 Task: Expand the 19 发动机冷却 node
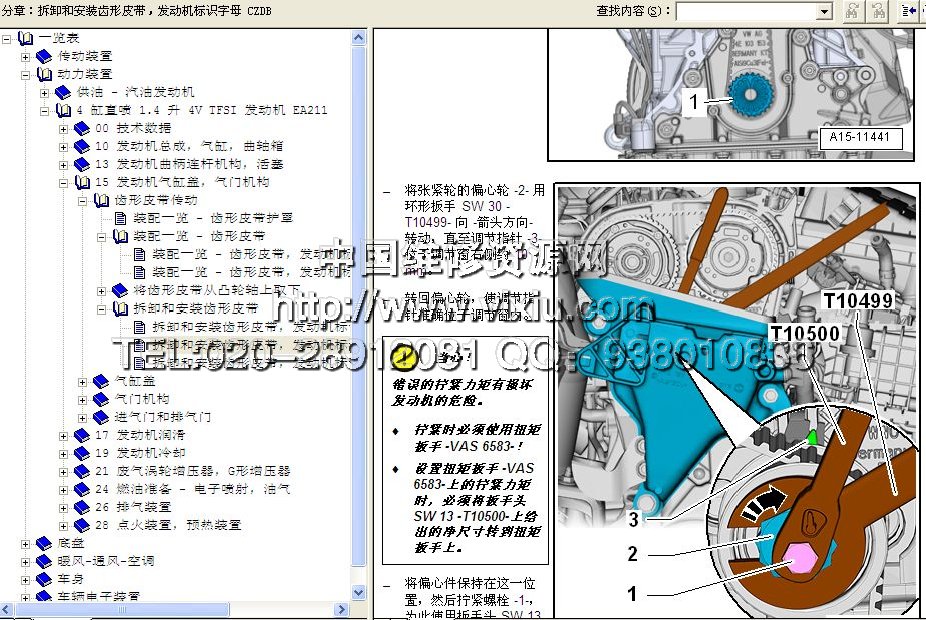point(64,453)
